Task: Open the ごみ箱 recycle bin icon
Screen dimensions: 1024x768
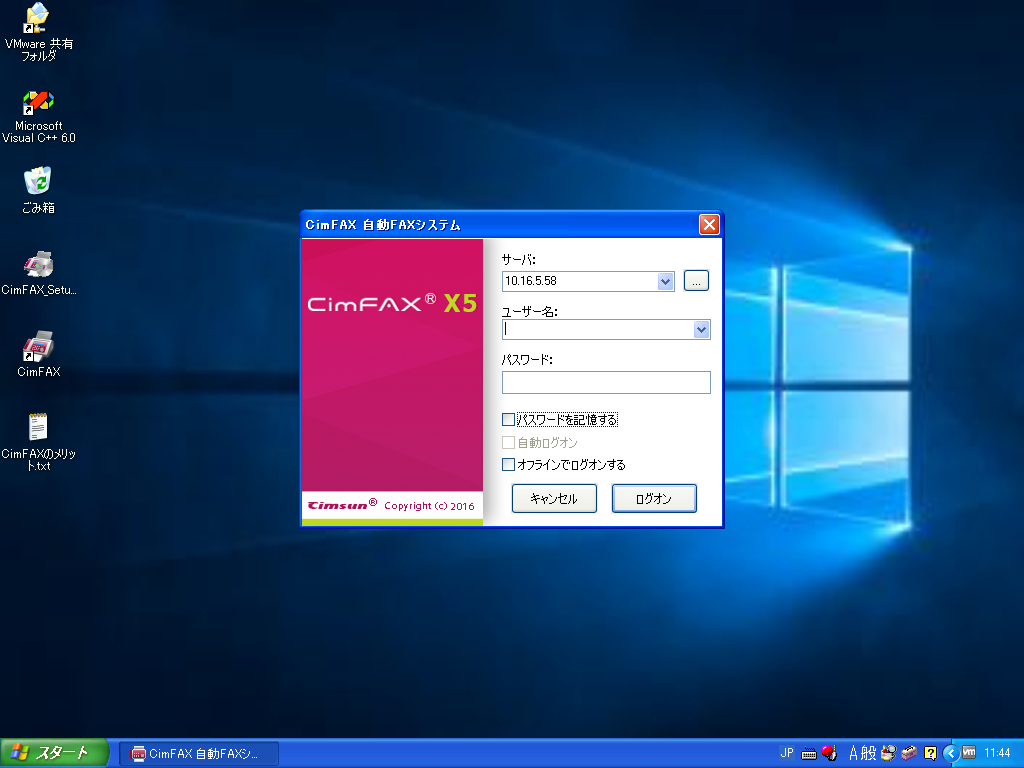Action: click(39, 191)
